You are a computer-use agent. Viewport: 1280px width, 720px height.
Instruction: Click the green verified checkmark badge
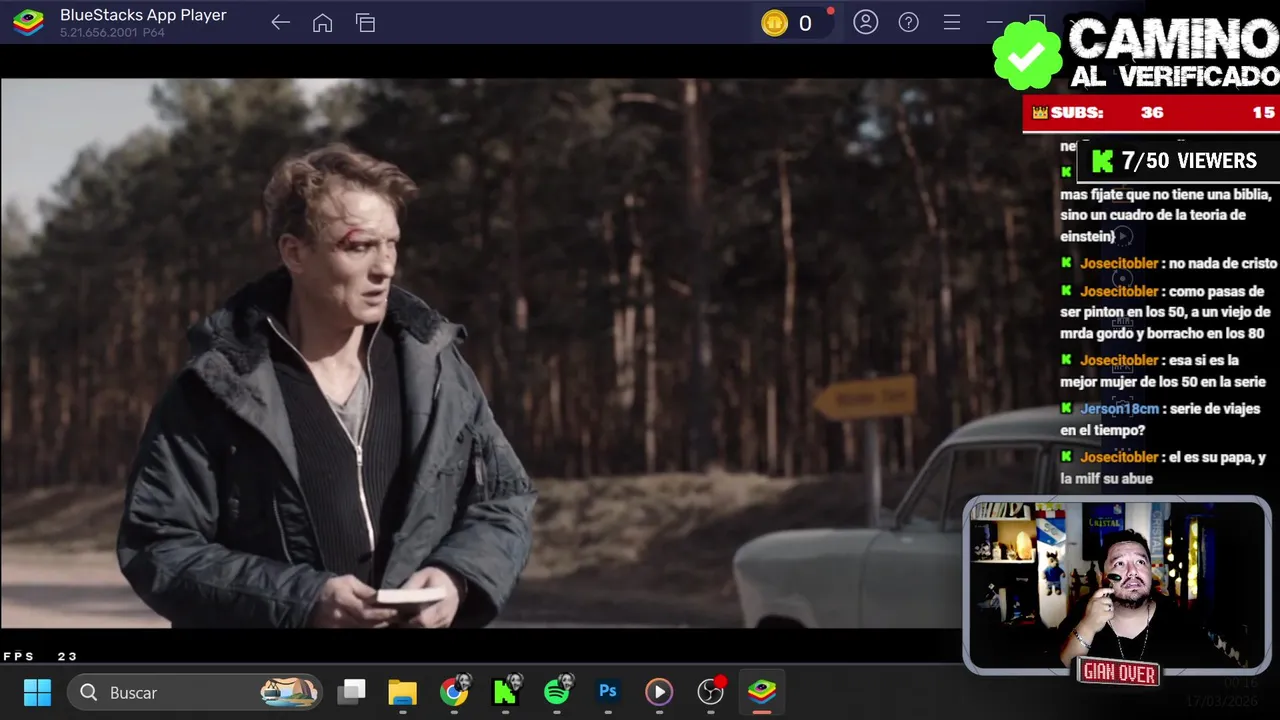point(1027,55)
